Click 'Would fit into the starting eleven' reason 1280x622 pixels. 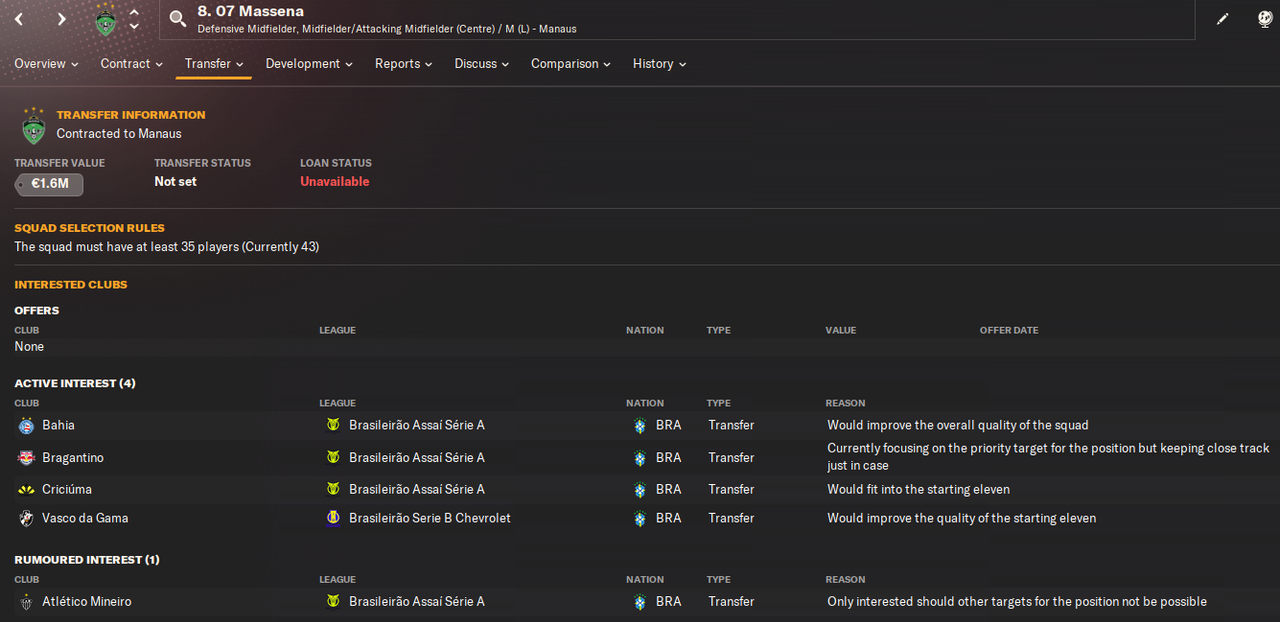tap(918, 489)
